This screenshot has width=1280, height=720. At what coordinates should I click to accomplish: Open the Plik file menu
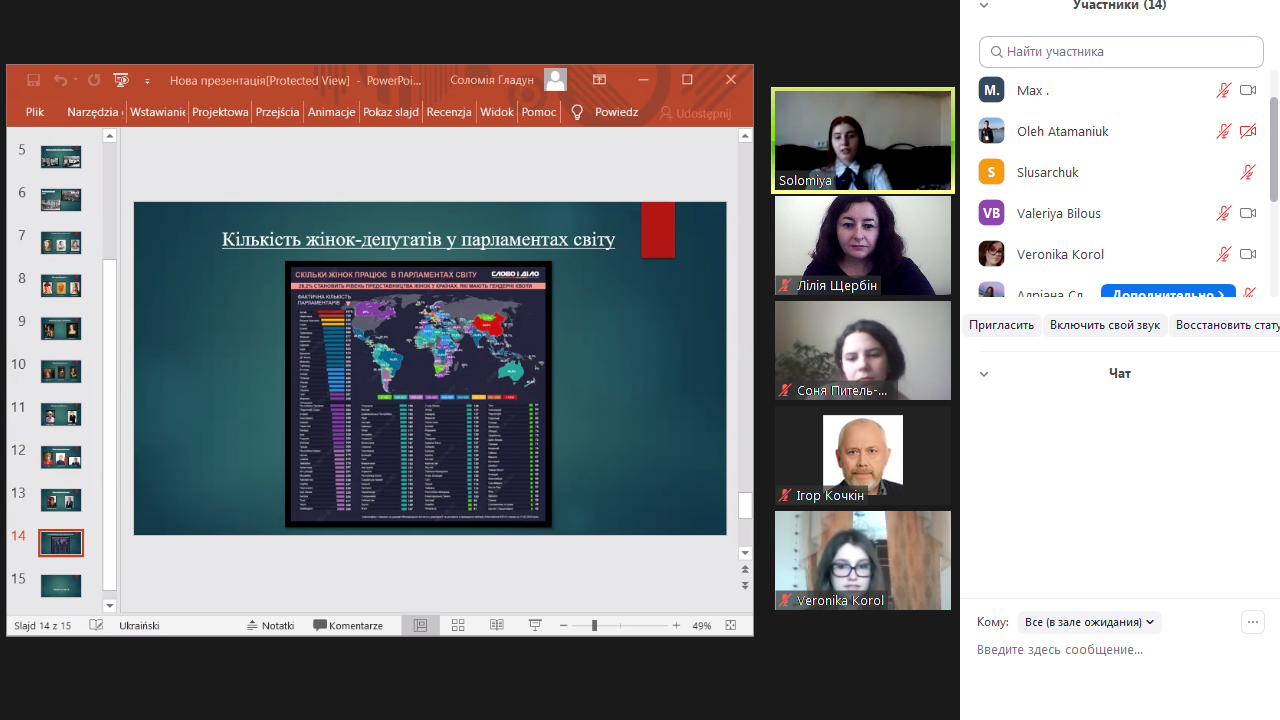[35, 112]
